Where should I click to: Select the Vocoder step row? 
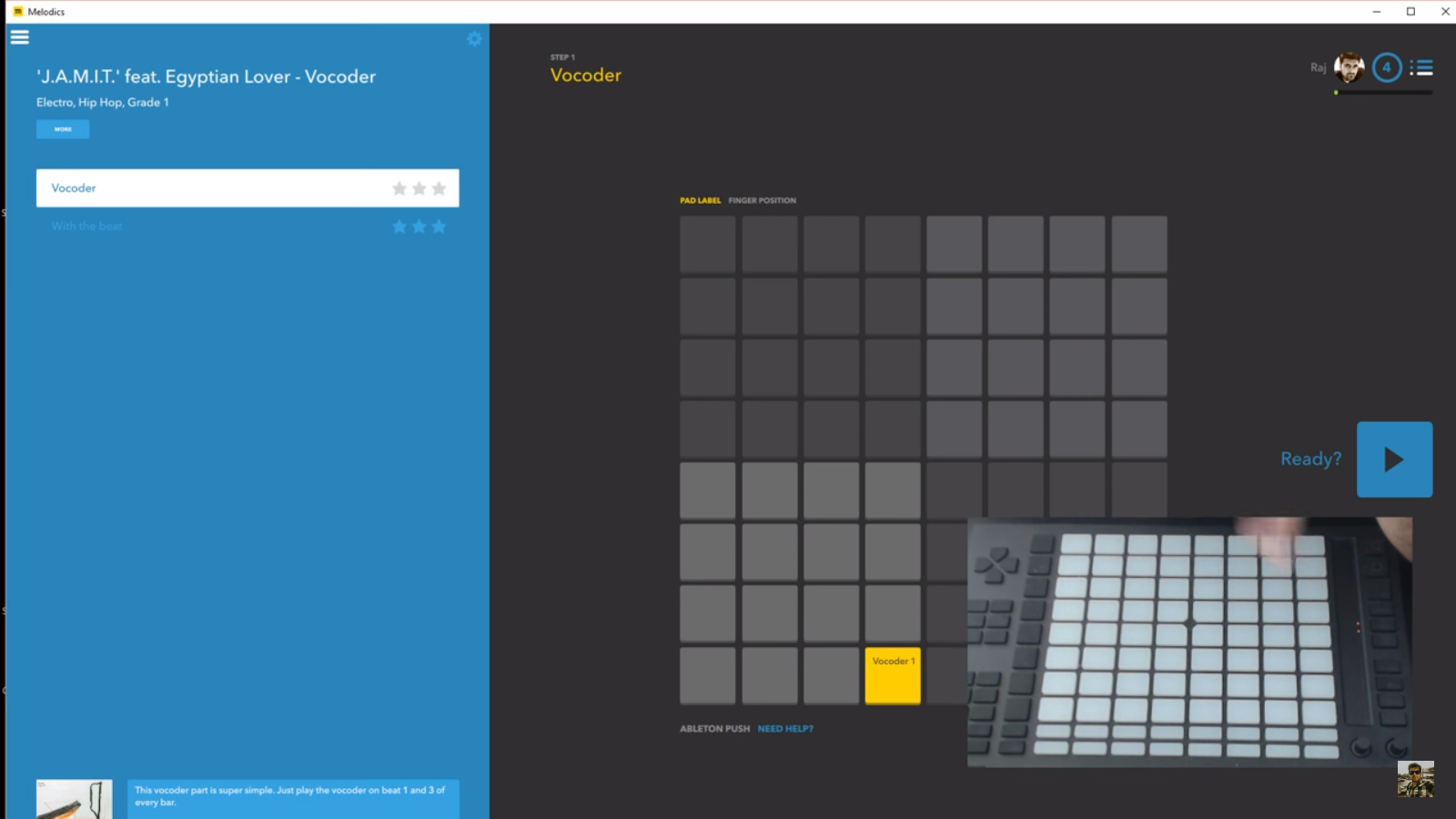(x=248, y=188)
